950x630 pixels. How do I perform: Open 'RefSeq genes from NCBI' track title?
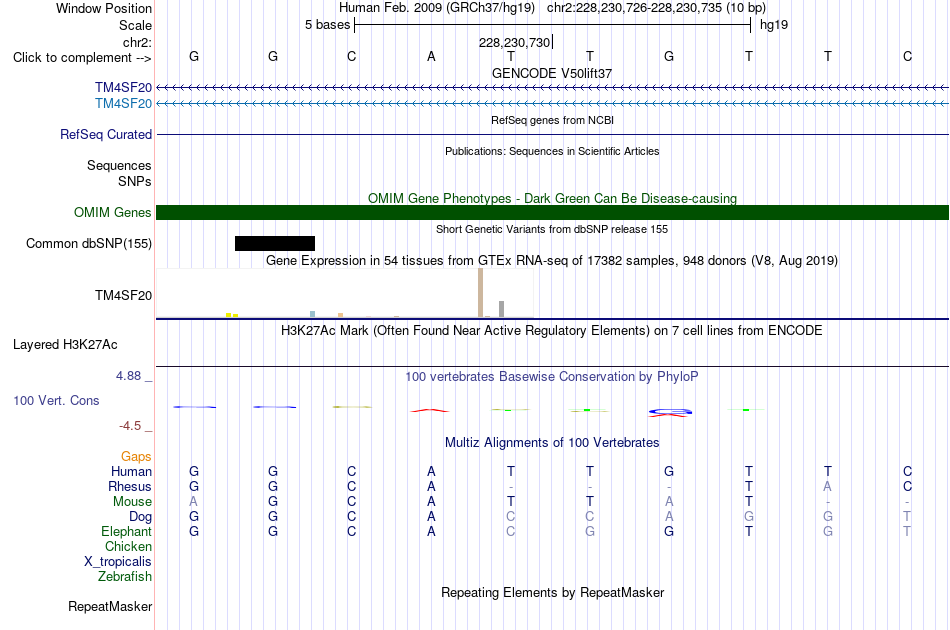[552, 120]
